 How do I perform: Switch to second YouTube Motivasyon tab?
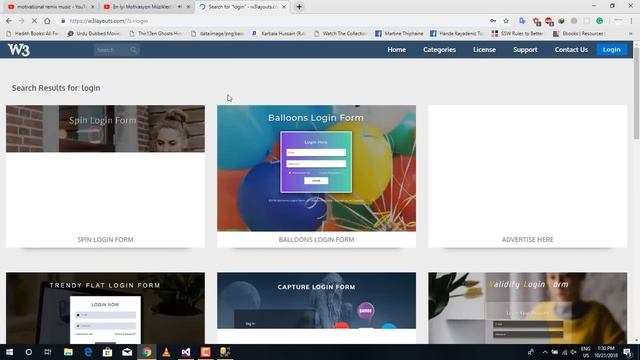click(x=146, y=7)
